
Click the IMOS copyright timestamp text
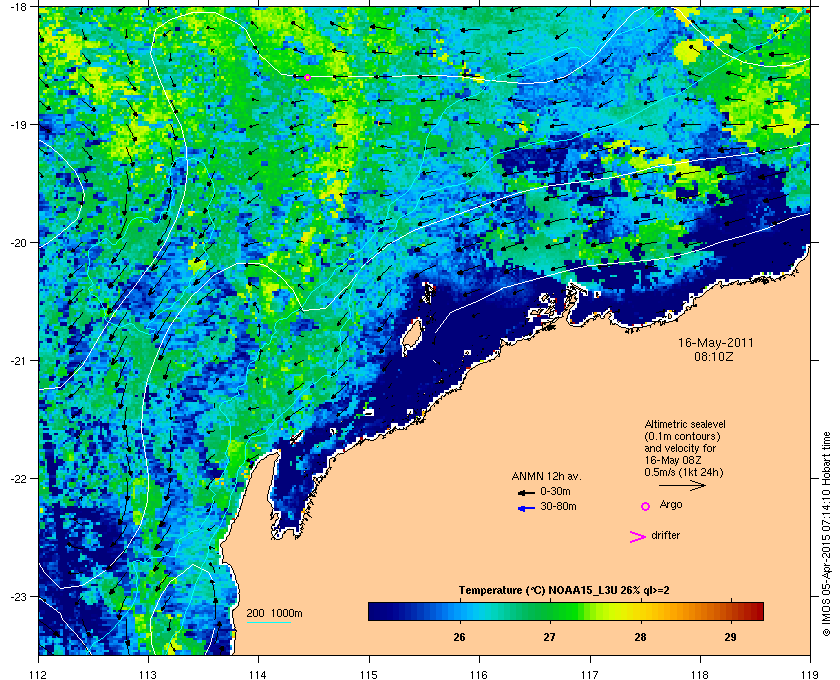826,534
